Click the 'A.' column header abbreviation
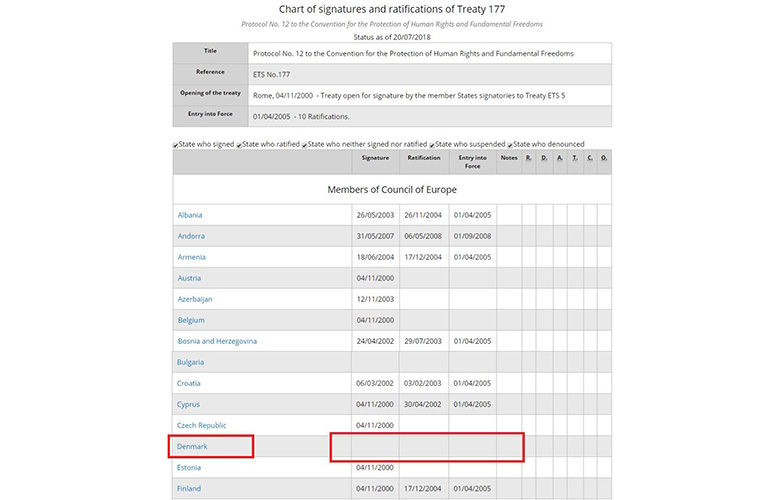Screen dimensions: 780x500 560,158
